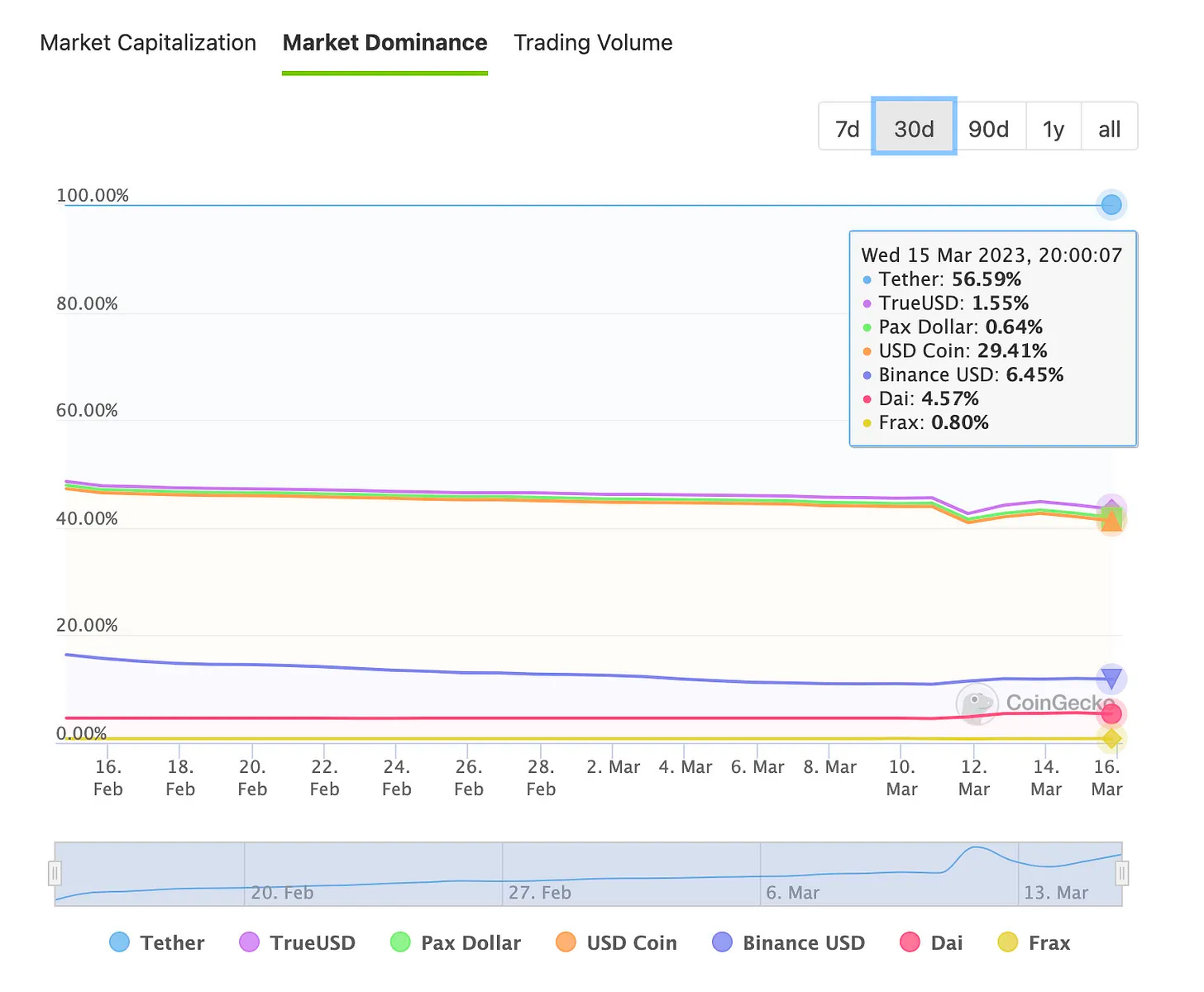
Task: Choose the 1y time range
Action: point(1053,129)
